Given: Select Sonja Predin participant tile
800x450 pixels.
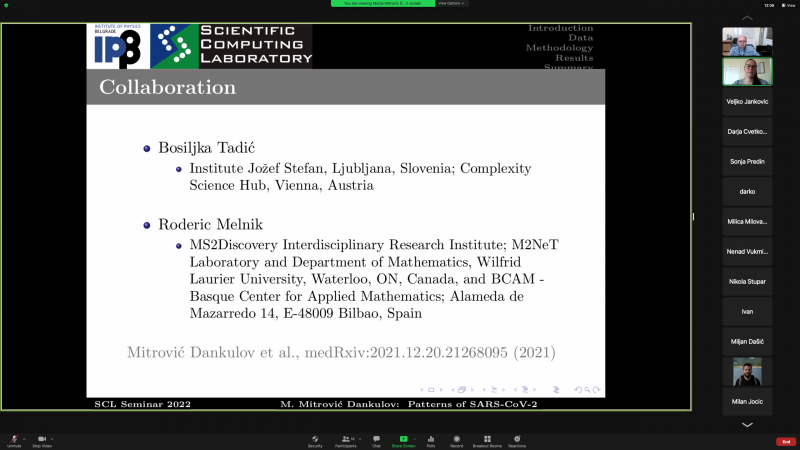Looking at the screenshot, I should pos(747,162).
